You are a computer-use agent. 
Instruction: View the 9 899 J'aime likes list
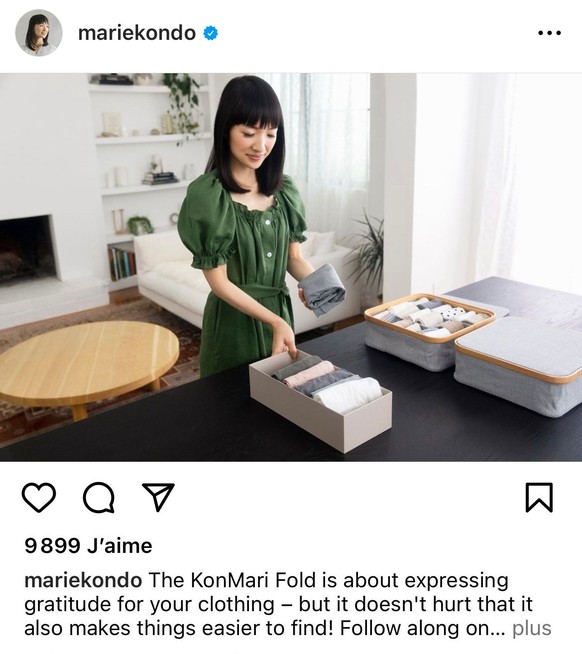(x=88, y=546)
